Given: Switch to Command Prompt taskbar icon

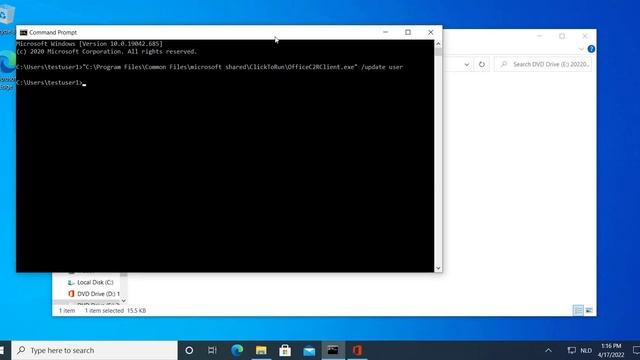Looking at the screenshot, I should click(x=333, y=350).
